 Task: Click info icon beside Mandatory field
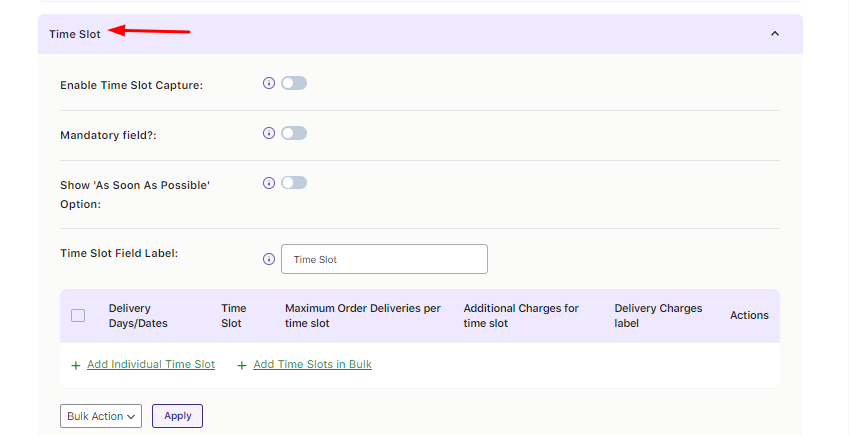tap(268, 133)
